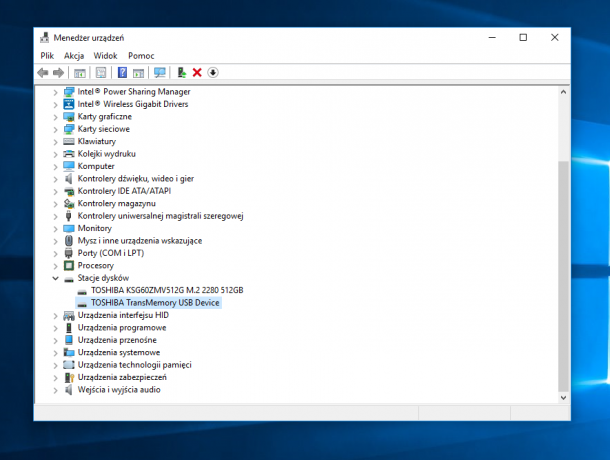The width and height of the screenshot is (610, 460).
Task: Click the blue Help question mark icon
Action: click(122, 72)
